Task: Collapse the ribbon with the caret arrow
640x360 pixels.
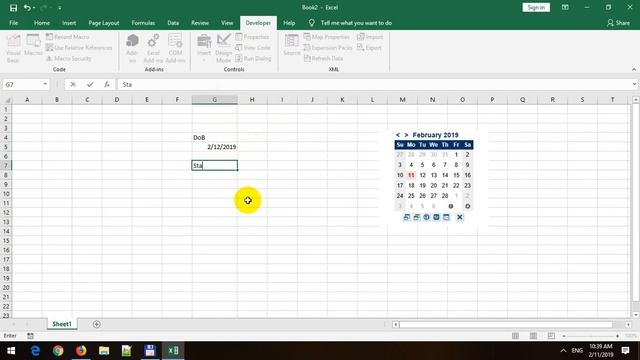Action: [633, 69]
